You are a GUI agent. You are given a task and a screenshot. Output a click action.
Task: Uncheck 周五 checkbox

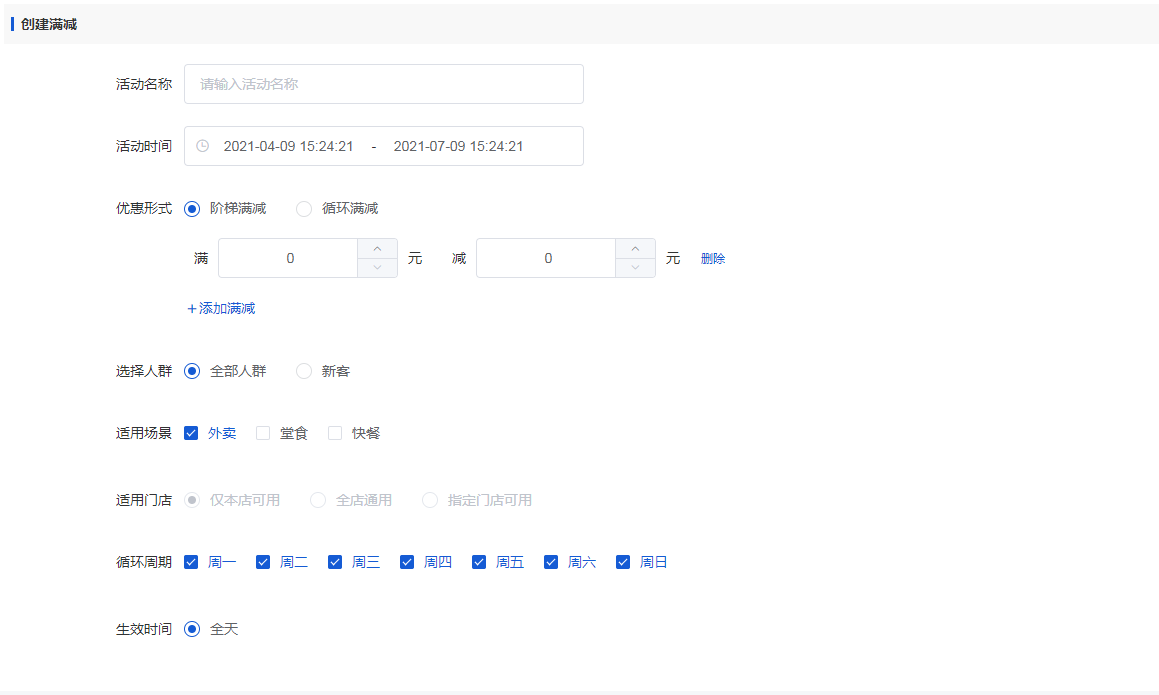[x=479, y=563]
